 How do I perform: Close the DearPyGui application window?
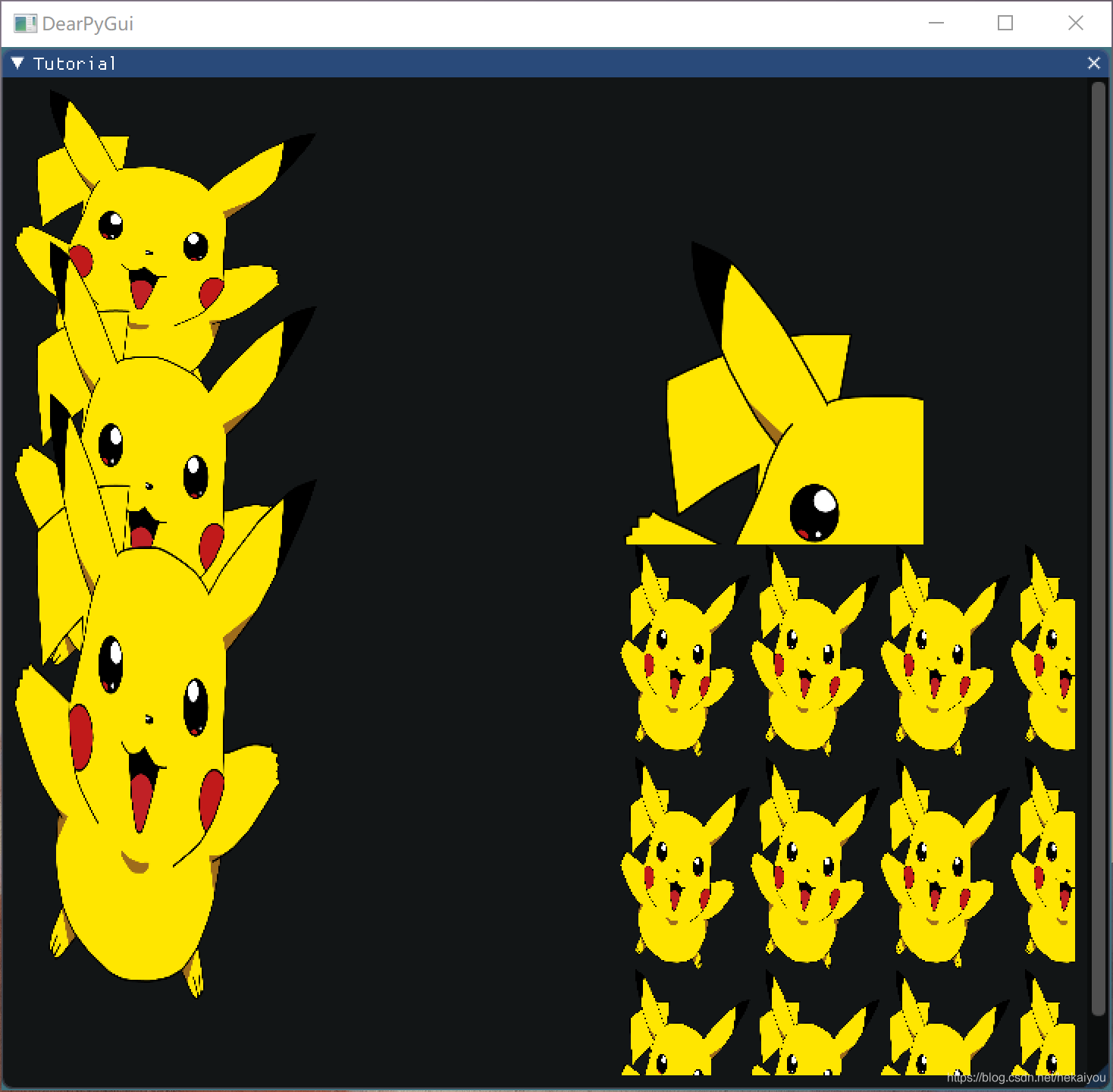click(1075, 23)
